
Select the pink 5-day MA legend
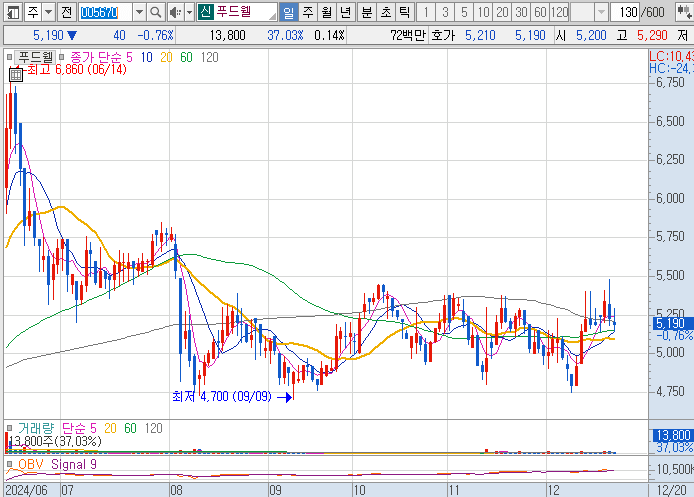129,57
